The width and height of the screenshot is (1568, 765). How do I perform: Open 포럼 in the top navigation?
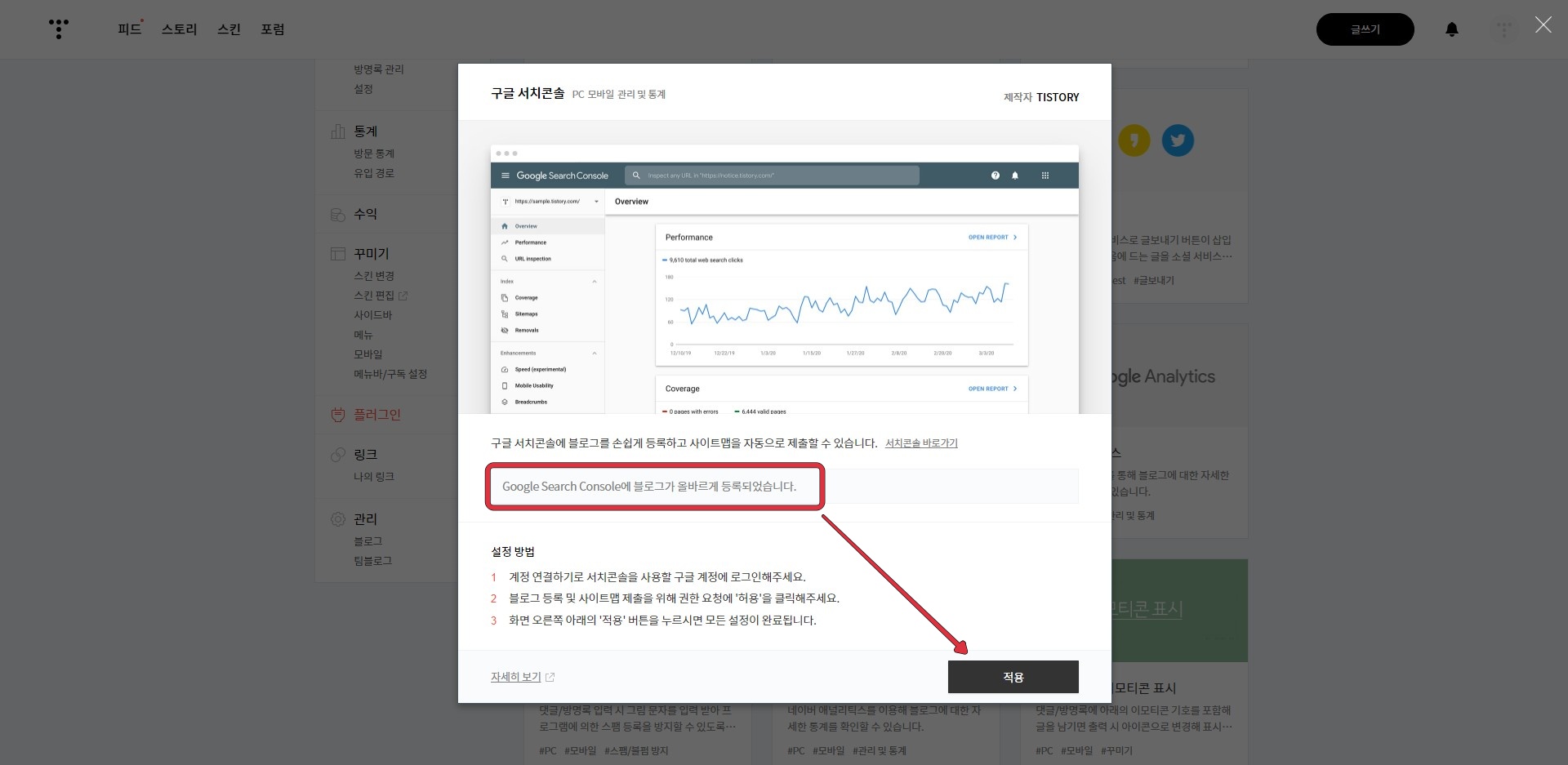coord(273,29)
